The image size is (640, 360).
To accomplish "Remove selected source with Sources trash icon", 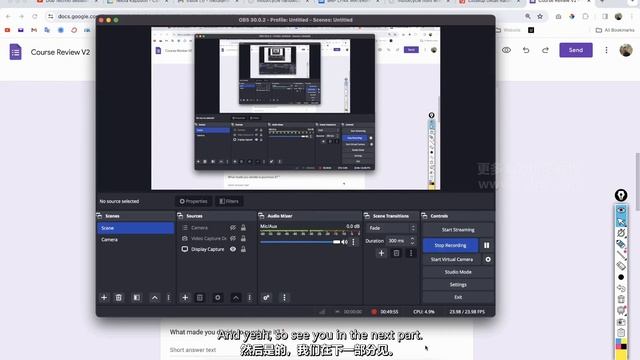I will point(200,298).
